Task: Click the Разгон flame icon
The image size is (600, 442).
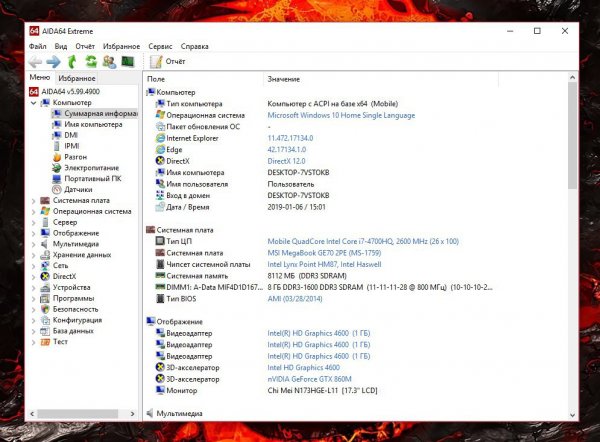Action: [57, 157]
